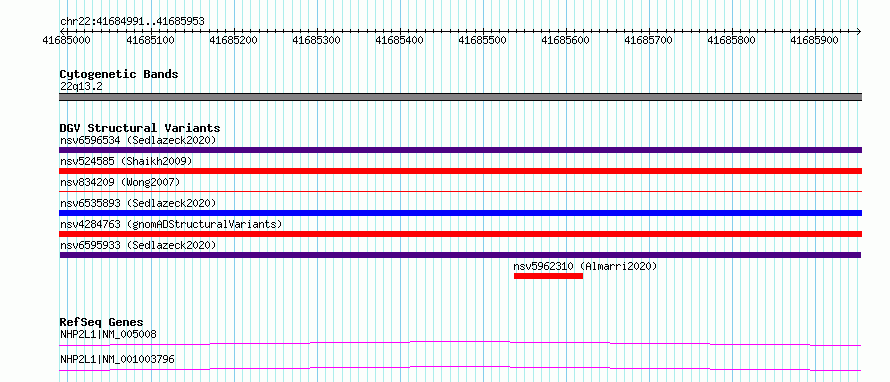Viewport: 890px width, 382px height.
Task: Open the nsv524585 (Shaikh2009) variant label
Action: pos(126,161)
